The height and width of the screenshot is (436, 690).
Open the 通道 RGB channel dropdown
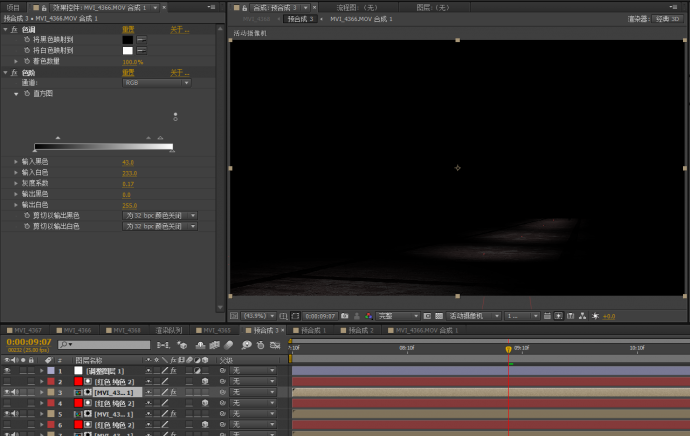(x=157, y=83)
